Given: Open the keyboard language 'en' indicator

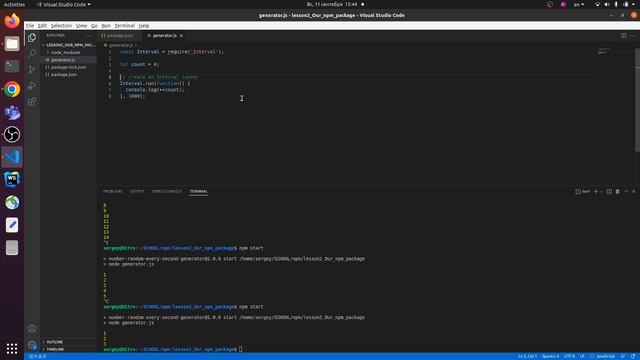Looking at the screenshot, I should pos(579,4).
